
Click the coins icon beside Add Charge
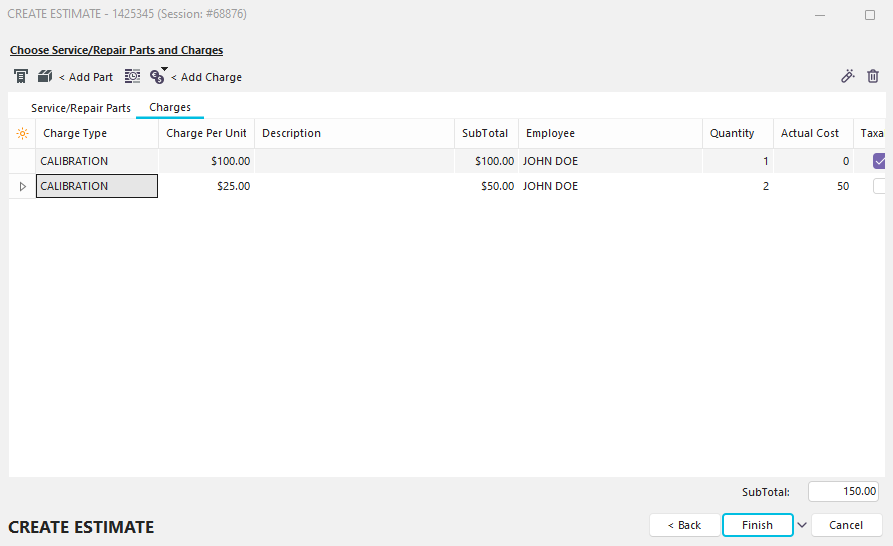pyautogui.click(x=157, y=77)
